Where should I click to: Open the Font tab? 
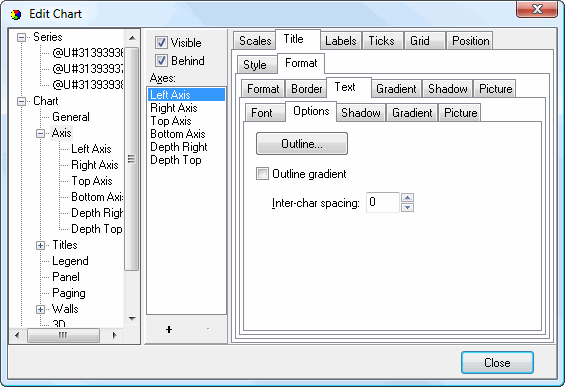262,113
